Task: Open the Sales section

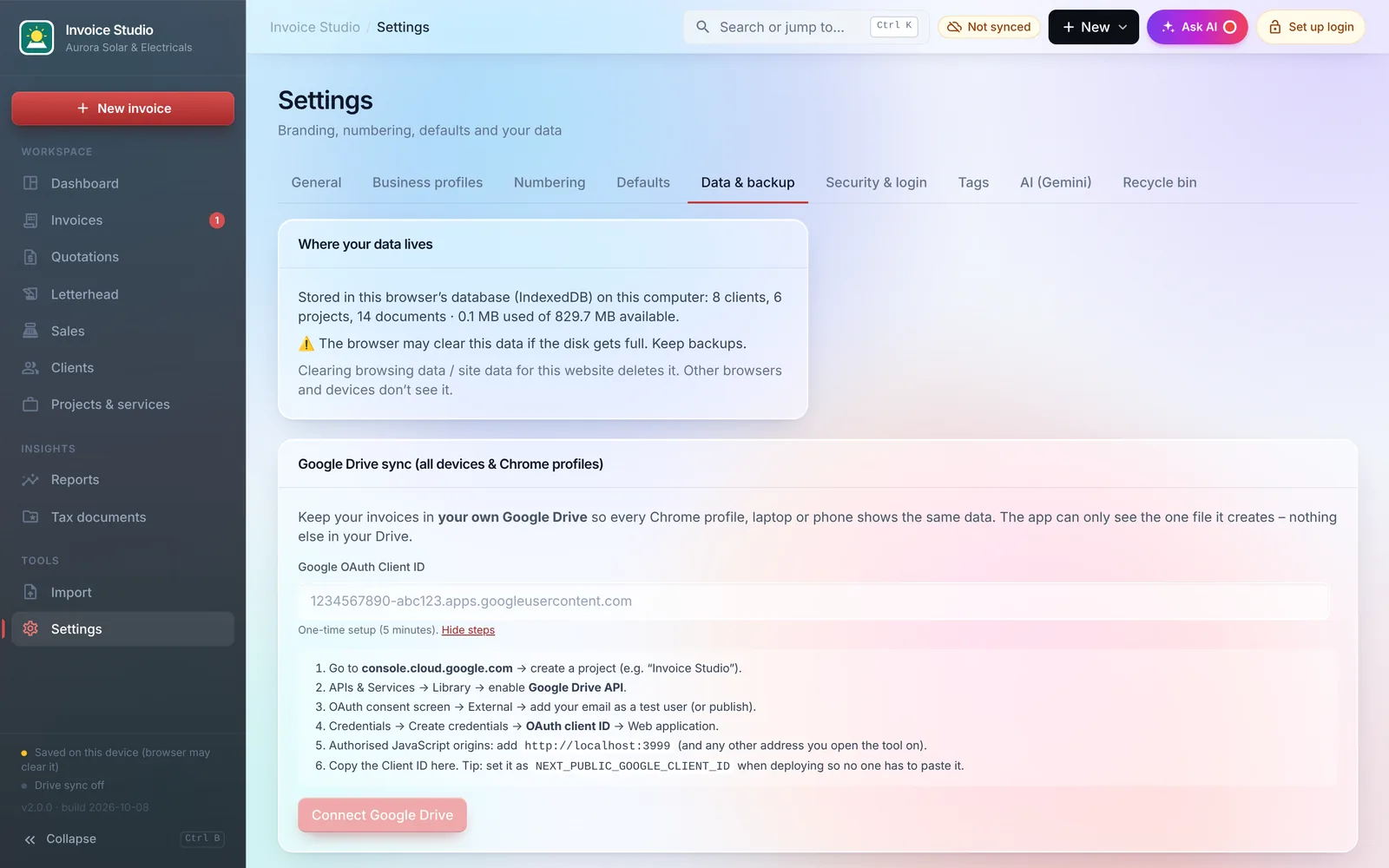Action: tap(122, 331)
